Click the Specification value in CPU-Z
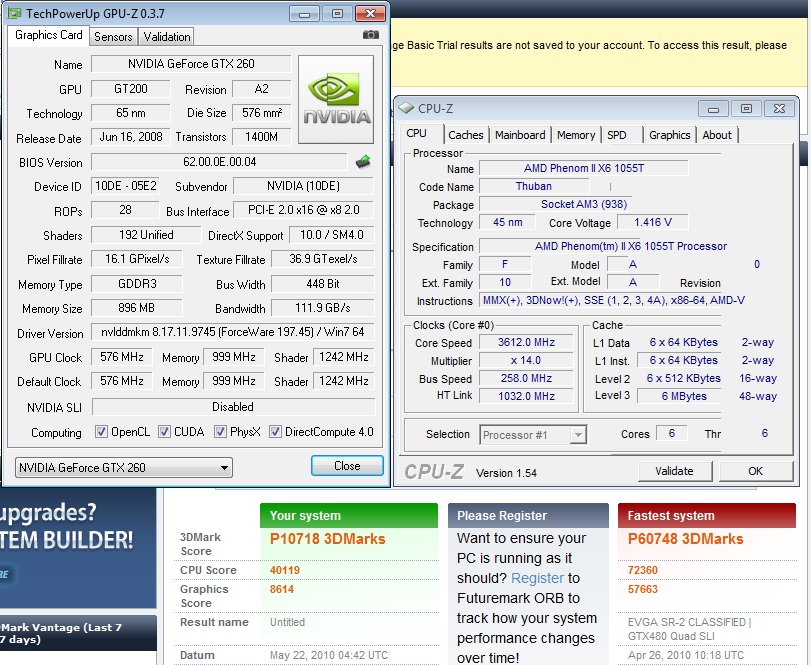811x665 pixels. pos(630,246)
